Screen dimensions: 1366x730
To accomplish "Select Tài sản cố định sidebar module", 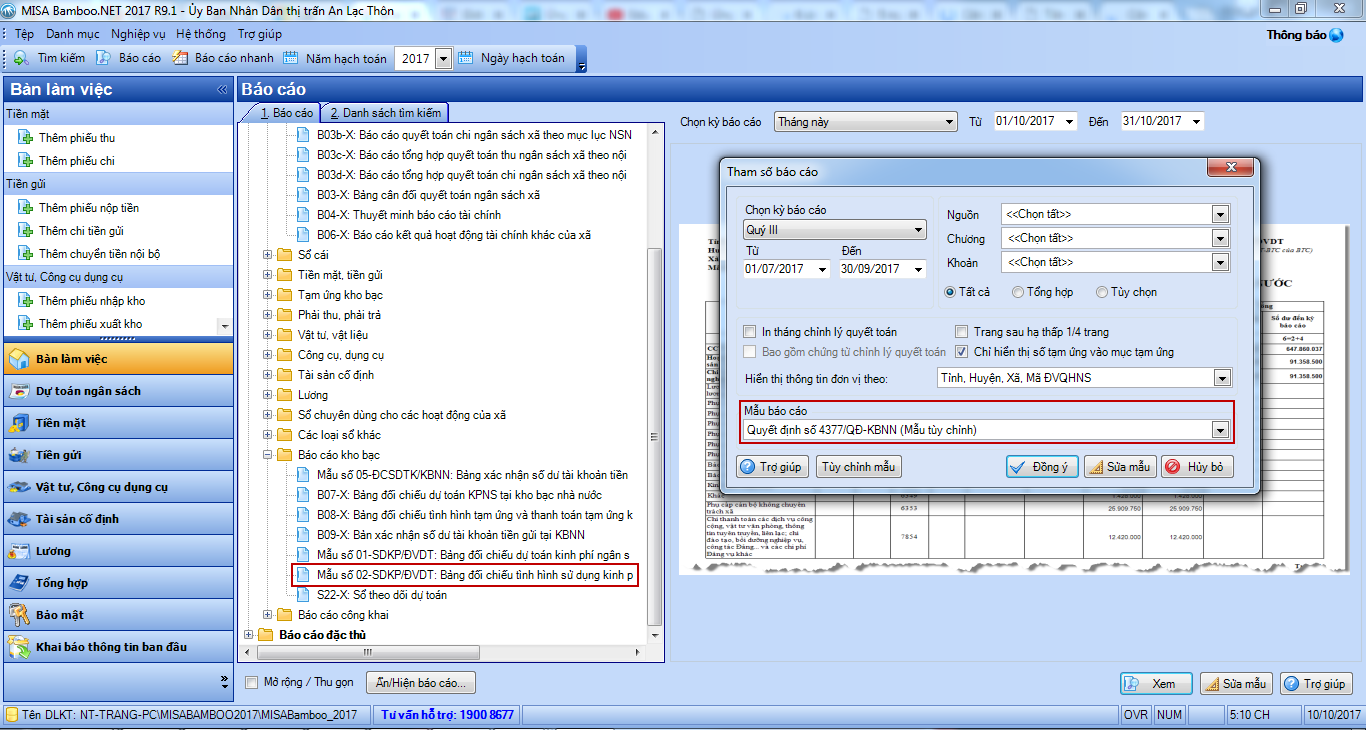I will pos(76,519).
